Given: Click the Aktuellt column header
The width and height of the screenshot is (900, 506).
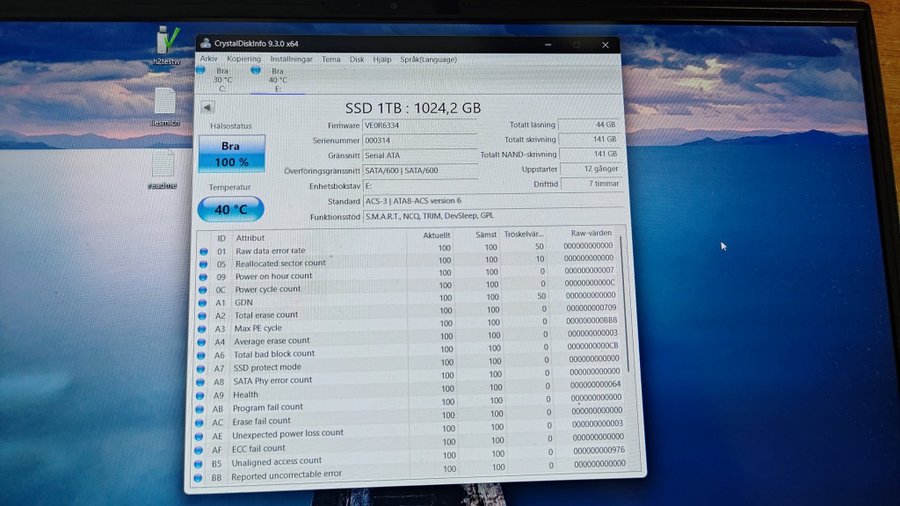Looking at the screenshot, I should coord(436,235).
